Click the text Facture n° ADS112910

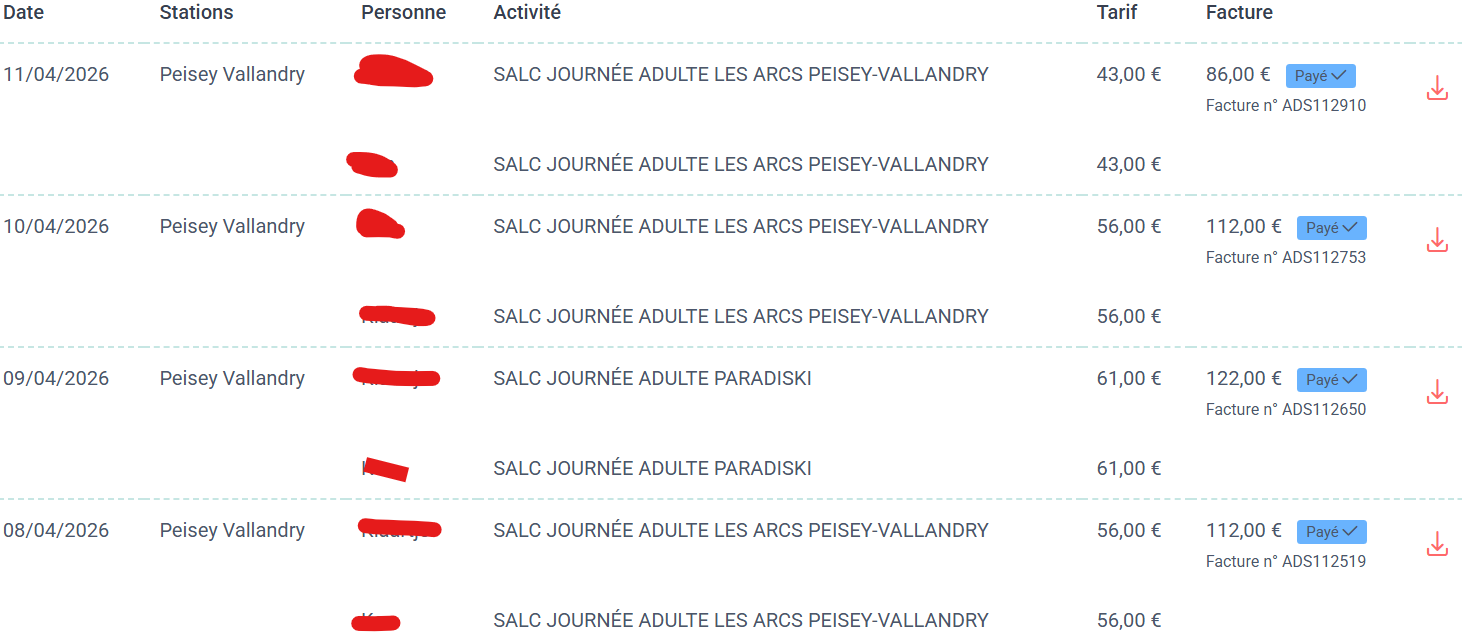1285,106
